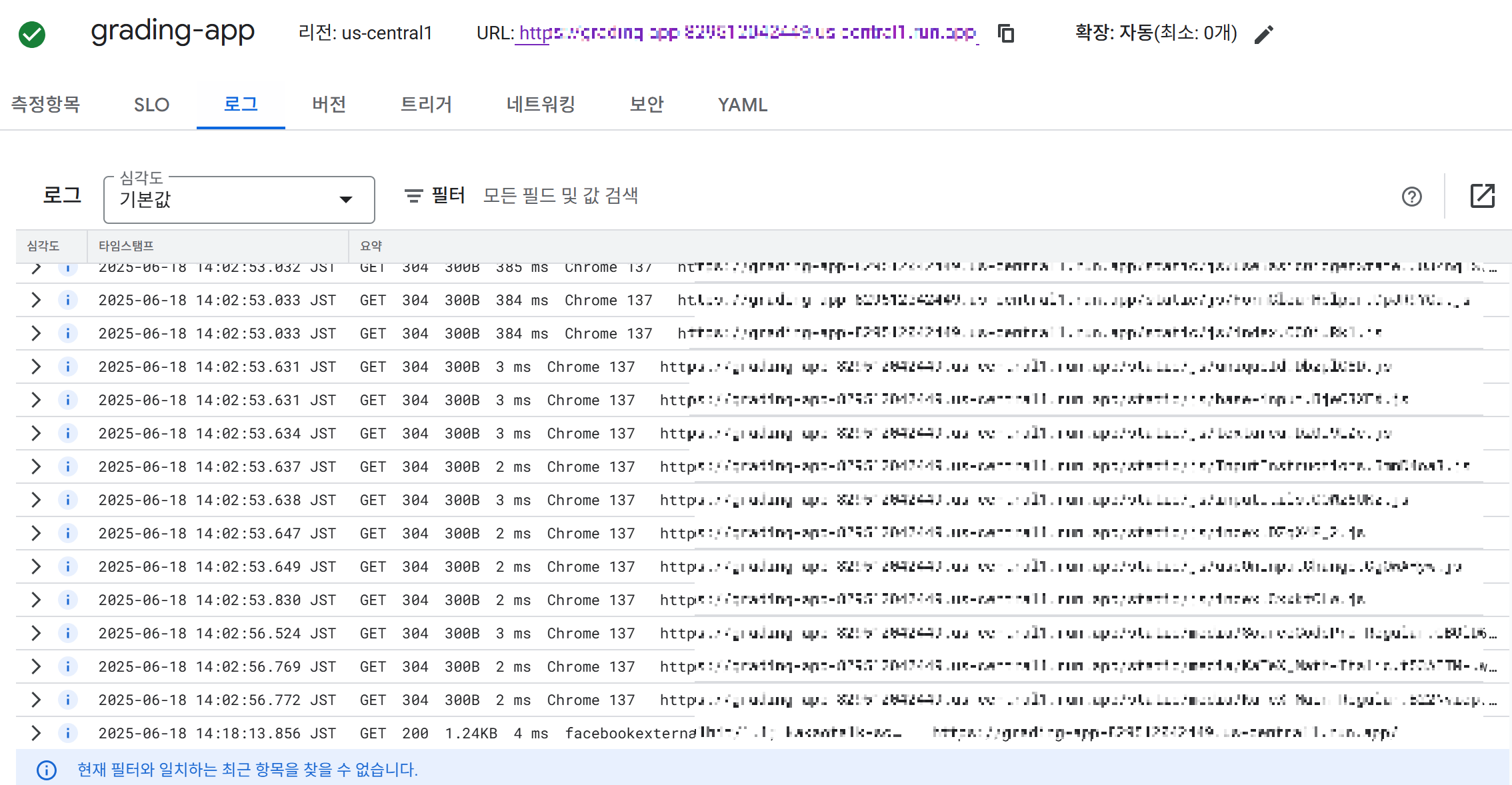
Task: Expand the 14:02:53.649 log entry
Action: [x=36, y=566]
